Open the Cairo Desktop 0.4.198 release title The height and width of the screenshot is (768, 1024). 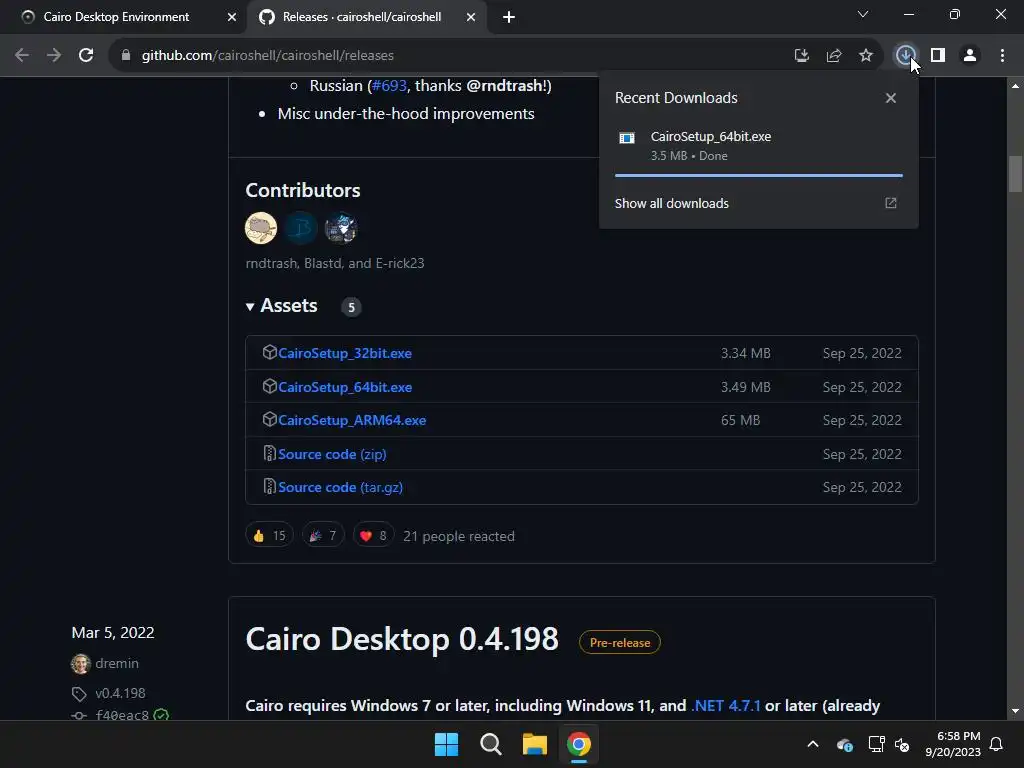coord(402,639)
